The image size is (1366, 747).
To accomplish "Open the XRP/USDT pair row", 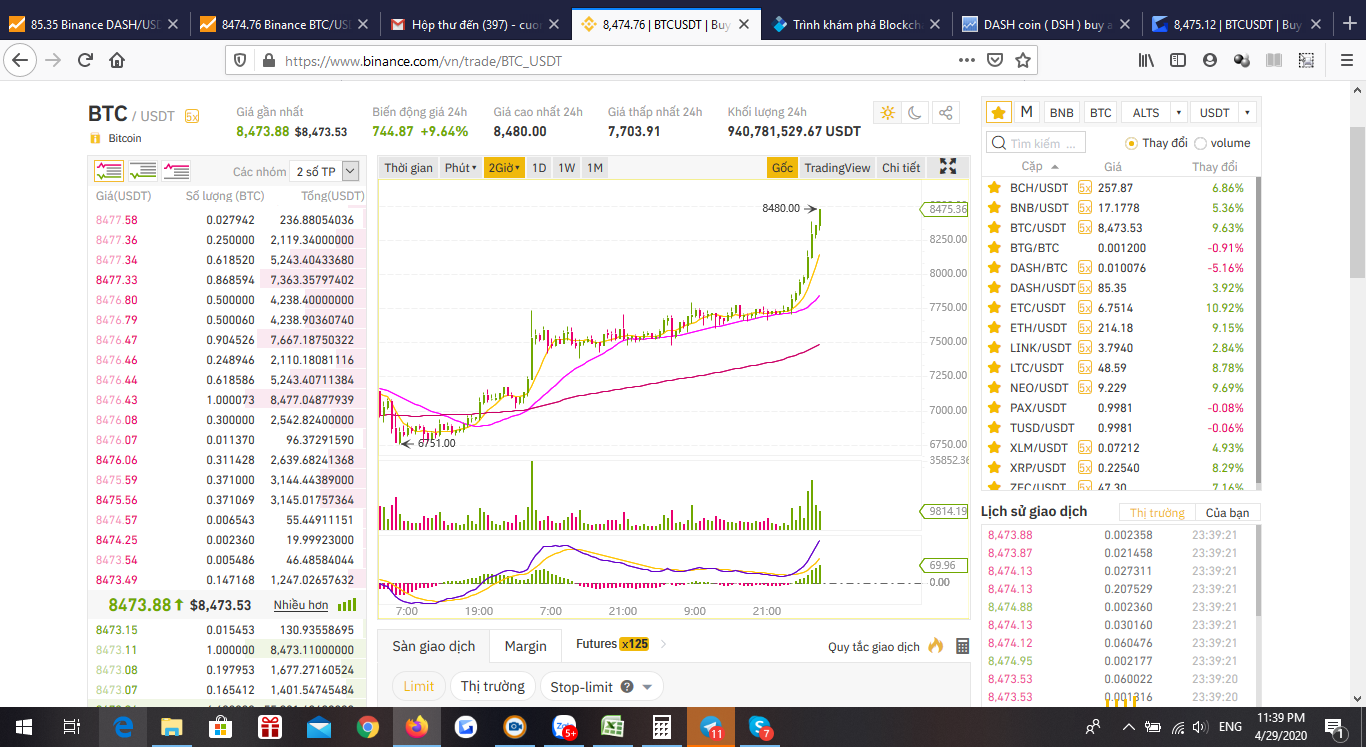I will (1118, 467).
